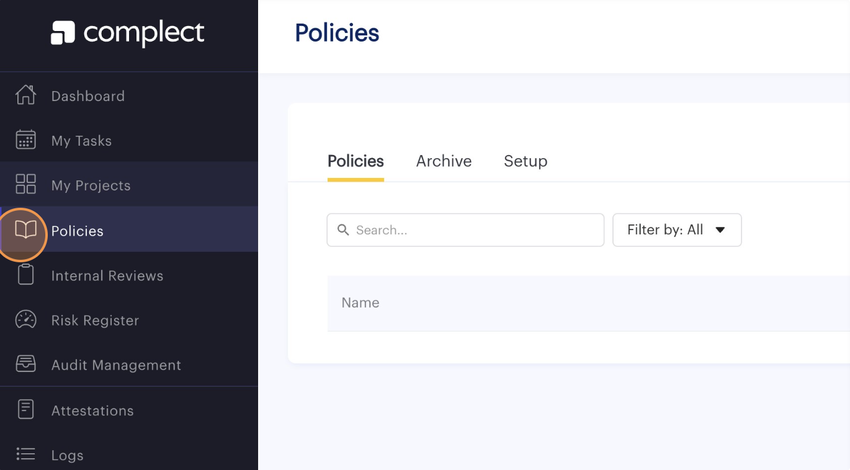Switch to the Archive tab
Screen dimensions: 850x470
point(443,161)
